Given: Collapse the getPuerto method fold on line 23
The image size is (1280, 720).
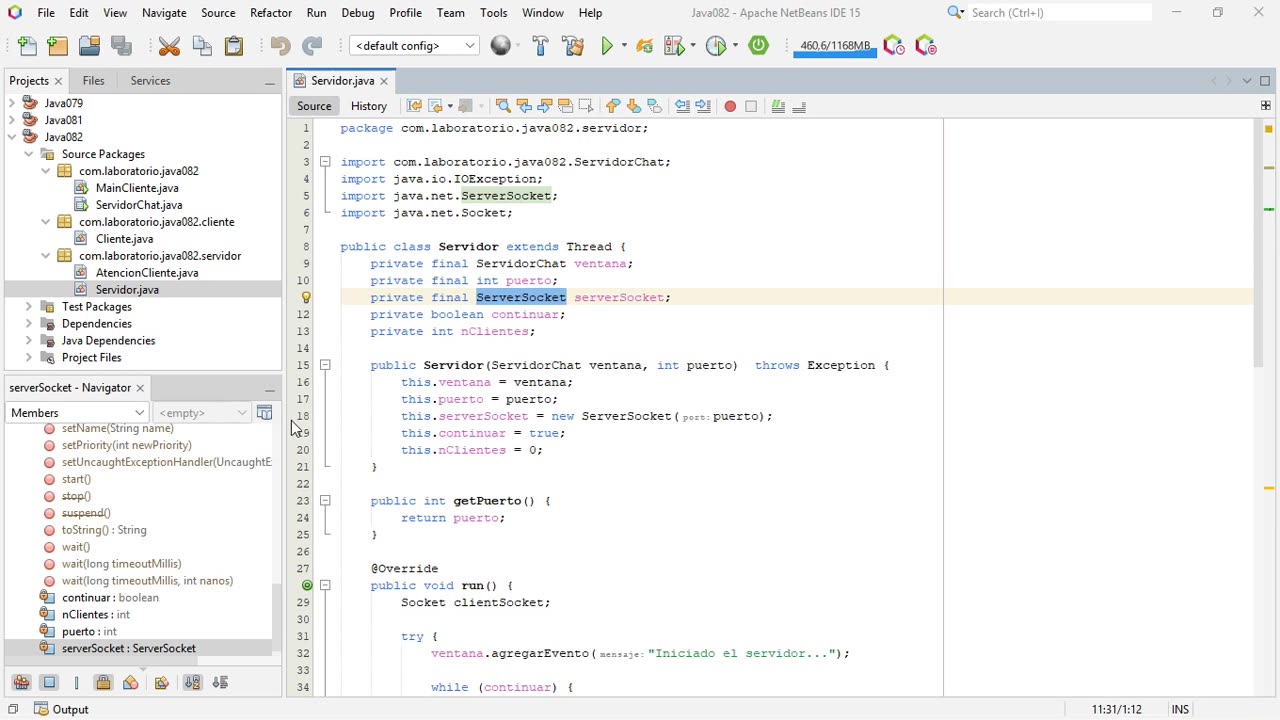Looking at the screenshot, I should click(325, 501).
